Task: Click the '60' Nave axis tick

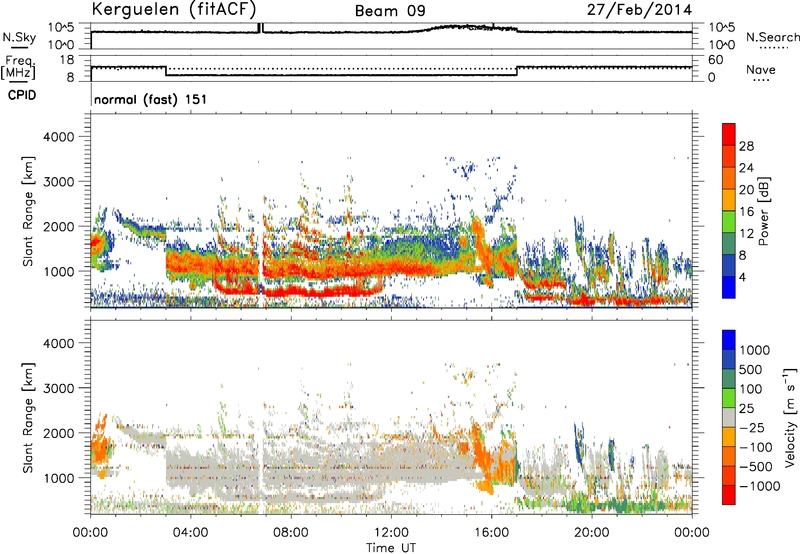Action: click(x=716, y=60)
